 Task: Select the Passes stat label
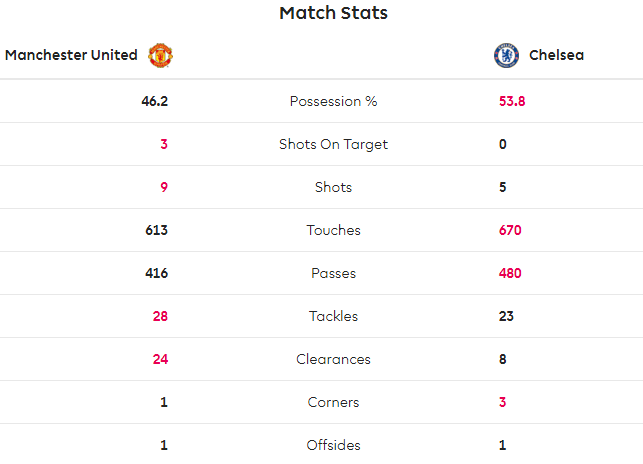(333, 273)
